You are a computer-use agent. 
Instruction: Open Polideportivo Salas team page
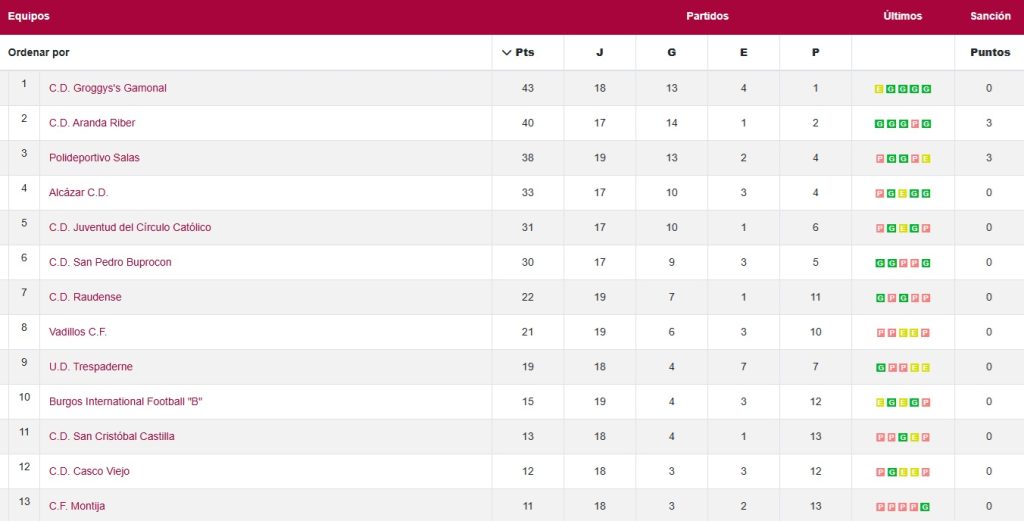click(94, 158)
